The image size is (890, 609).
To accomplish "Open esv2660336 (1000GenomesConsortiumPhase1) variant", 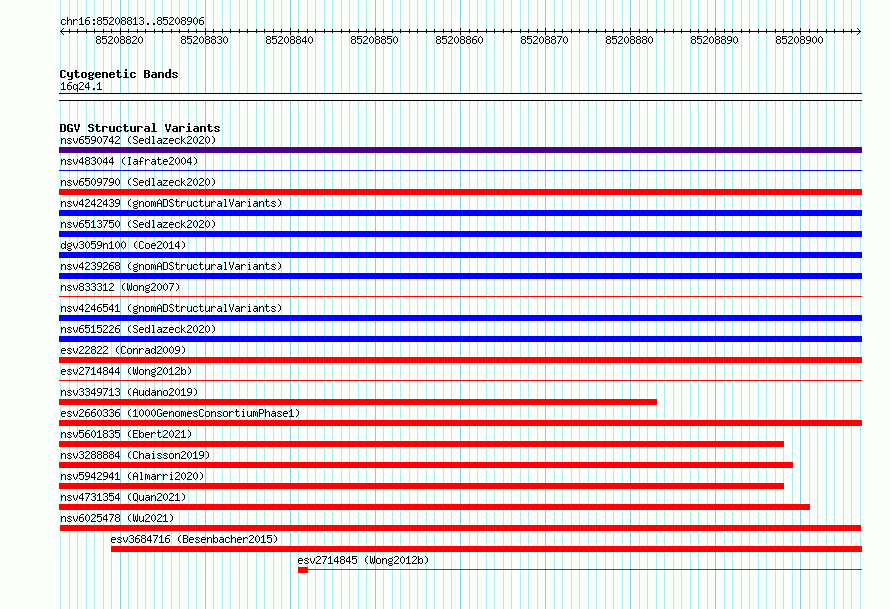I will tap(180, 413).
